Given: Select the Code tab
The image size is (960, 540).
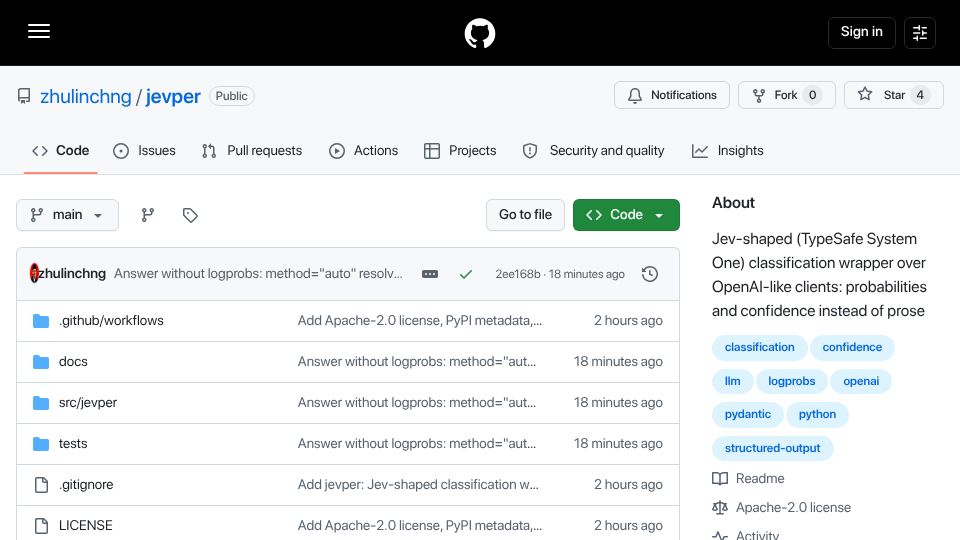Looking at the screenshot, I should (x=61, y=151).
